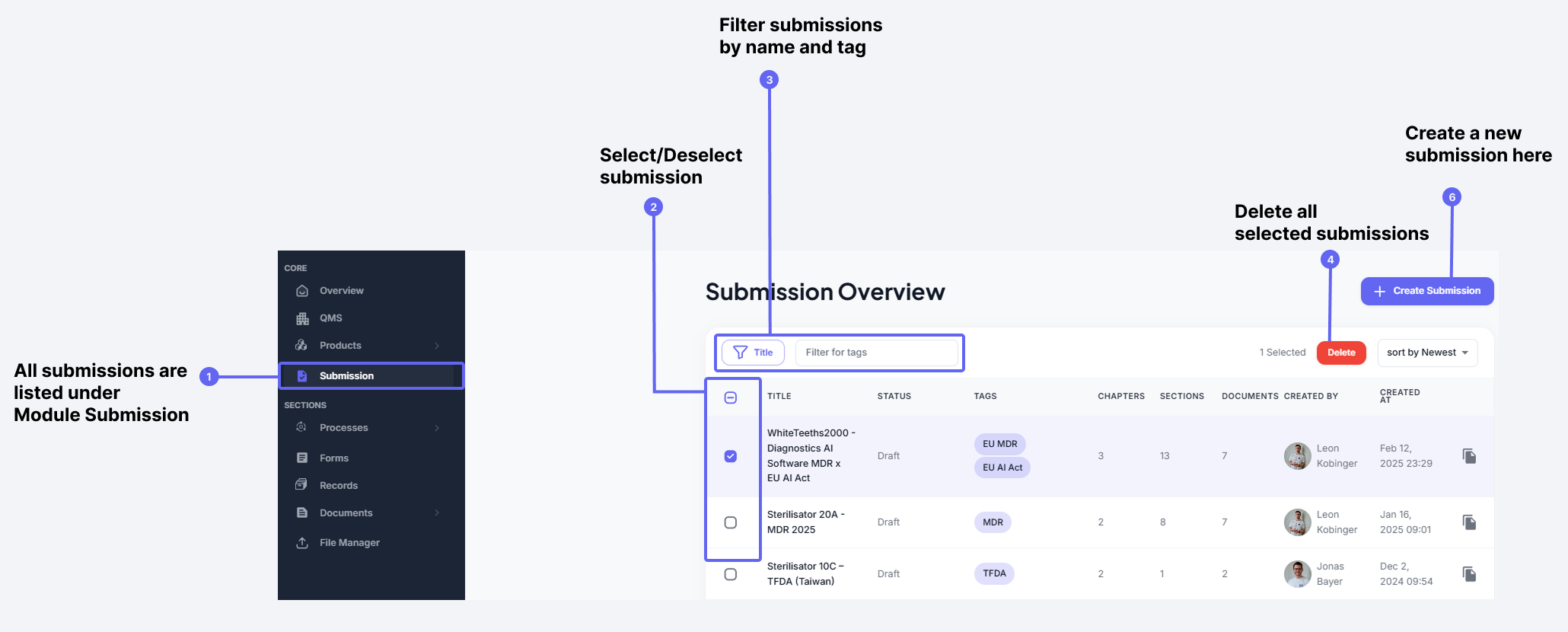Click the Records icon in the sidebar
Image resolution: width=1568 pixels, height=632 pixels.
click(302, 485)
